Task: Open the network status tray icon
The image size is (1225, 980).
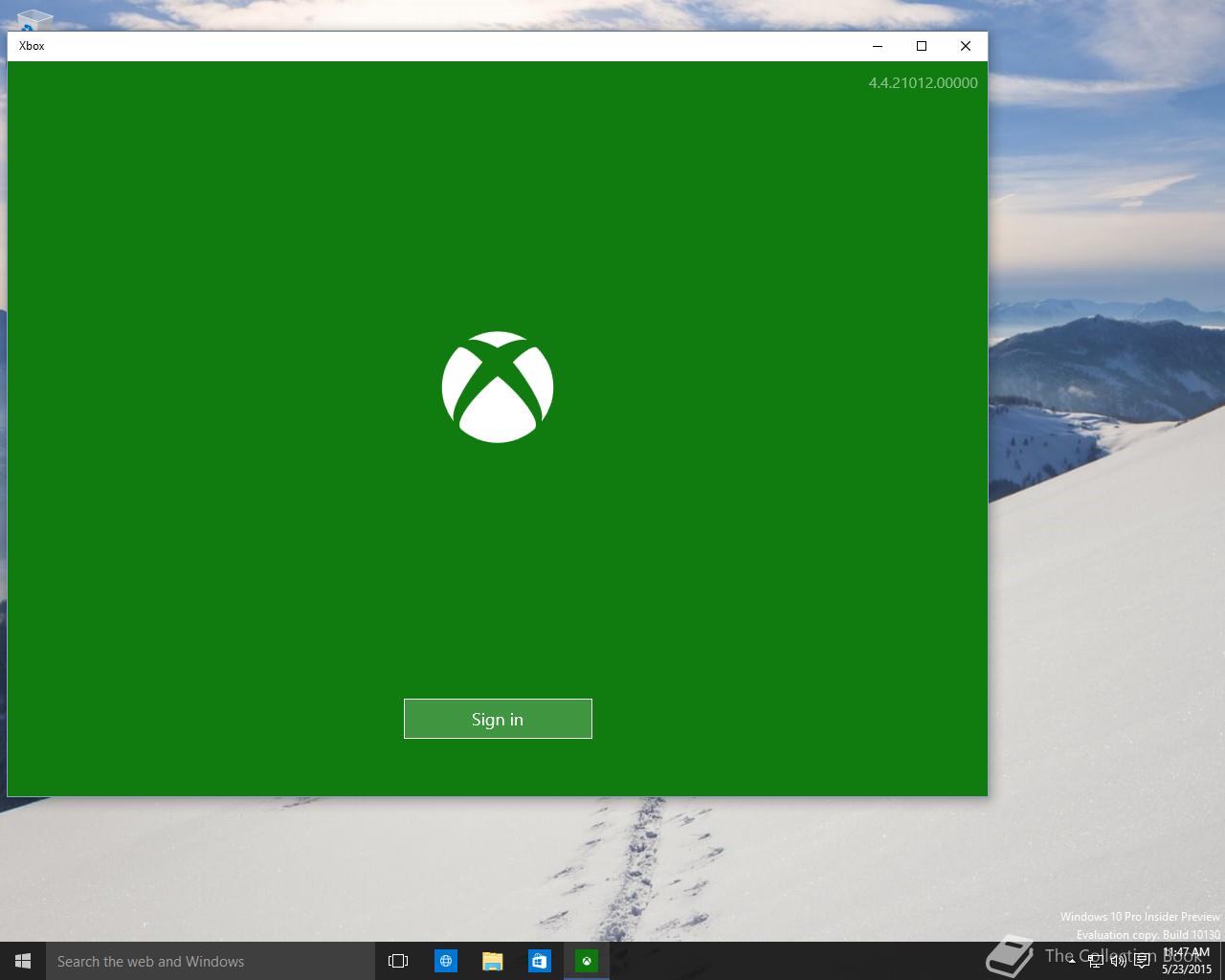Action: 1096,961
